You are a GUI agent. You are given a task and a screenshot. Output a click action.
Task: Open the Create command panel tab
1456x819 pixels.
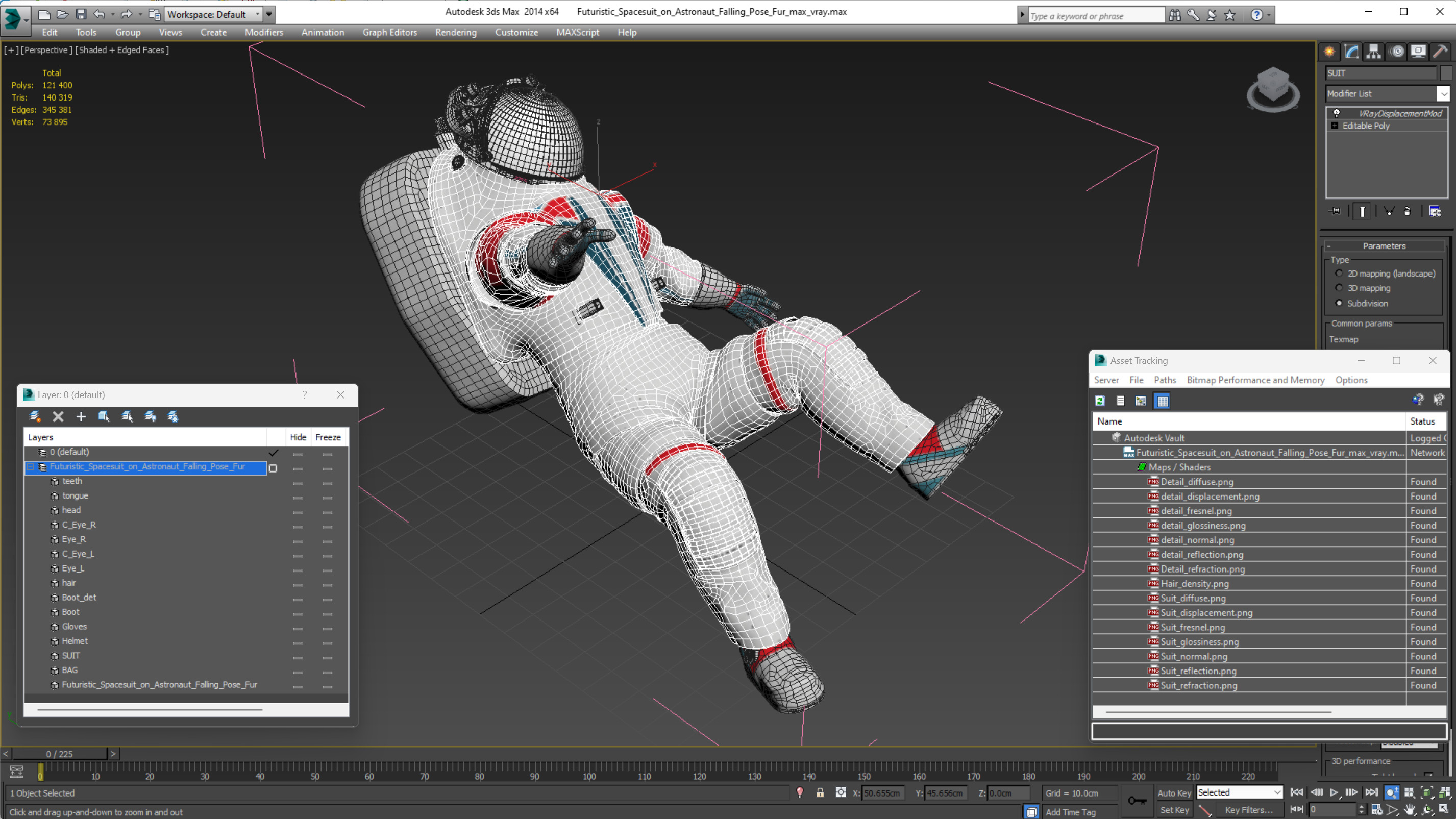(1329, 52)
